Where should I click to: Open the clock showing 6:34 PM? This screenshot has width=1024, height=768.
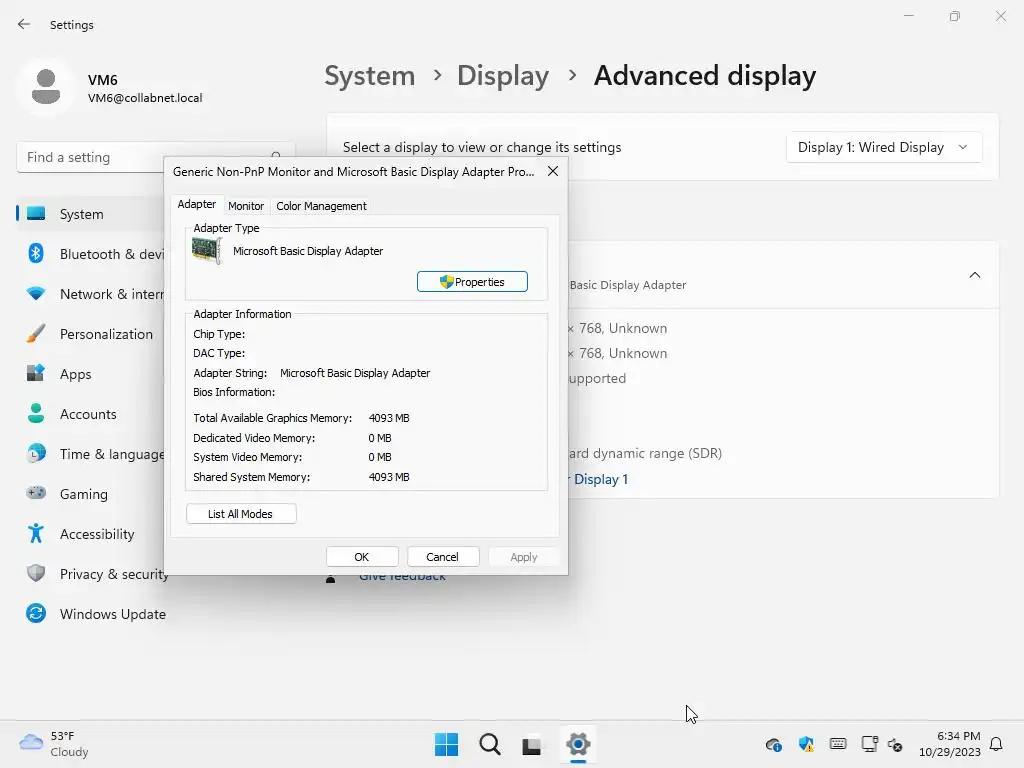(x=950, y=744)
